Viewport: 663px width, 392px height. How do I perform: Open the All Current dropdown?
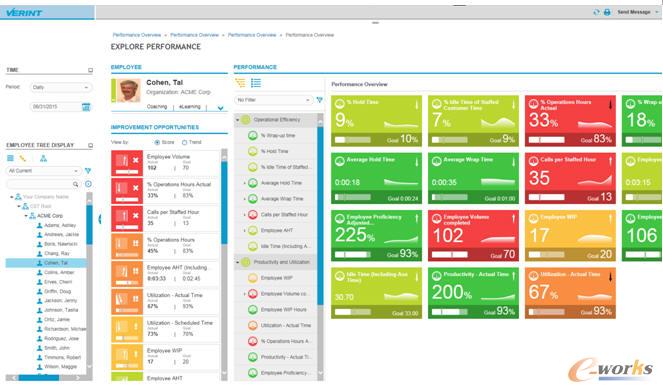(44, 171)
